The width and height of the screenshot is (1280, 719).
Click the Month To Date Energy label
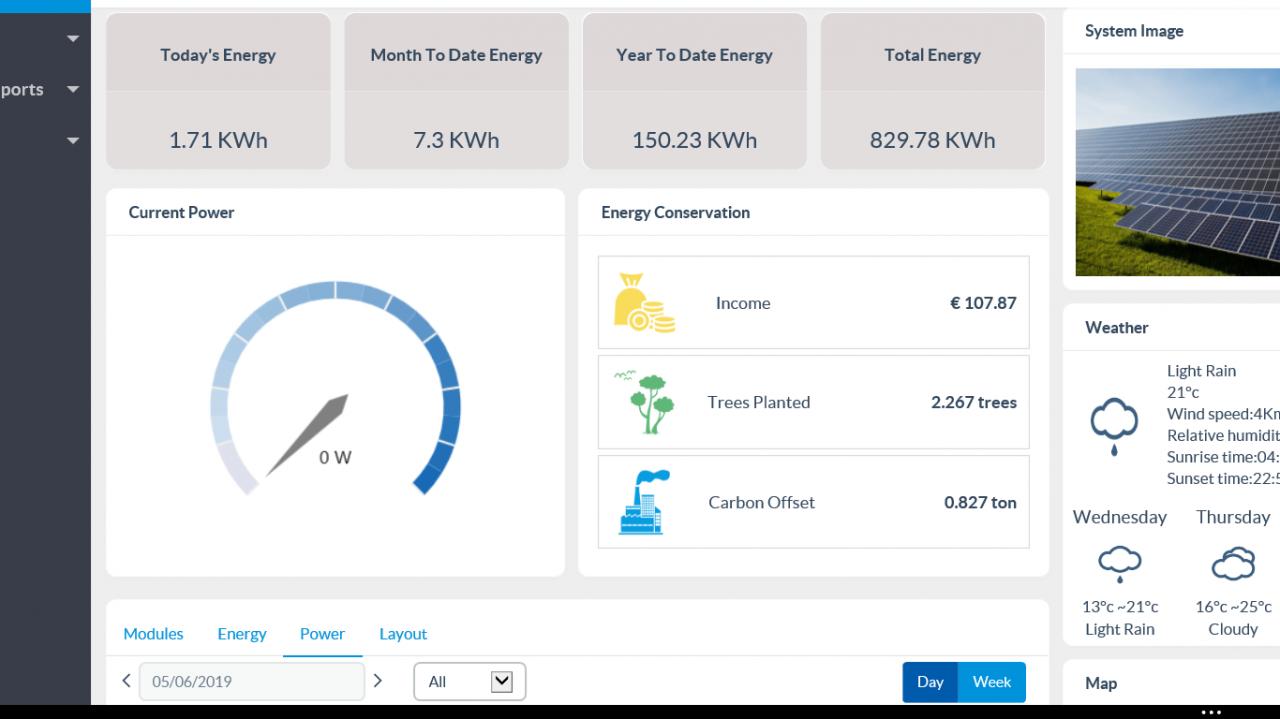[x=456, y=55]
